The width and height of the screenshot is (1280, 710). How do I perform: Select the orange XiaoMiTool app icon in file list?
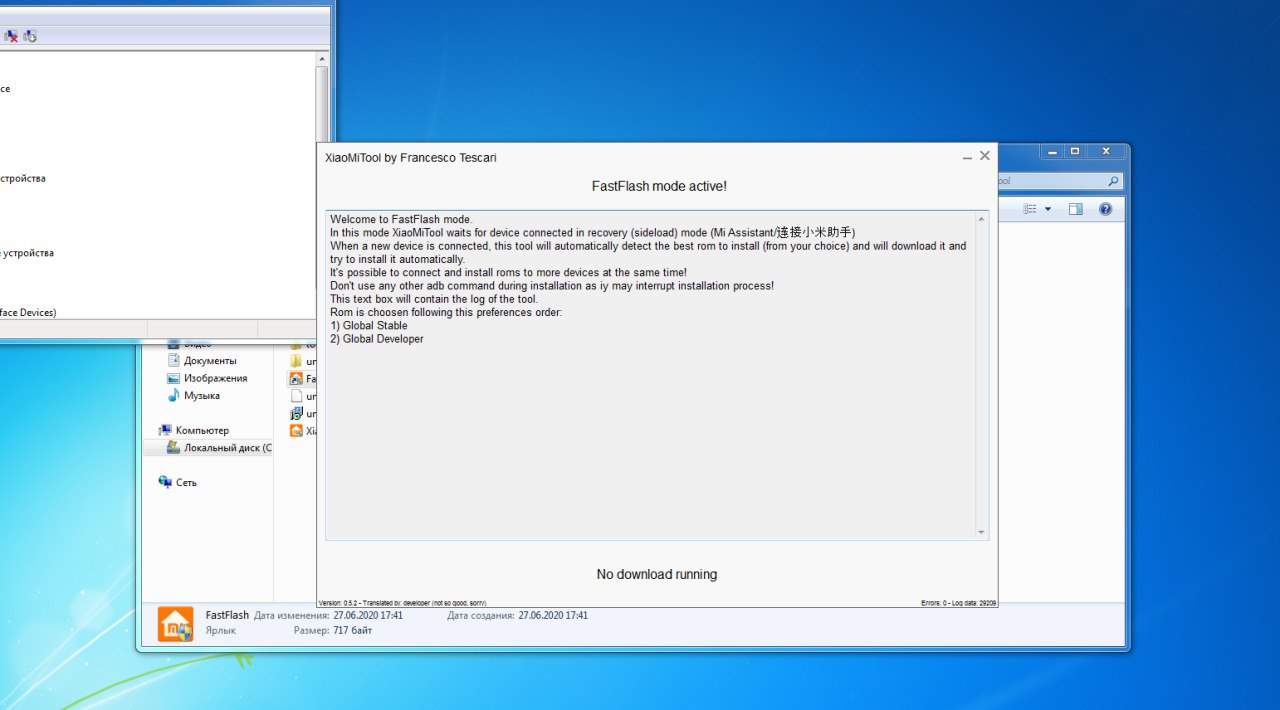pyautogui.click(x=296, y=431)
